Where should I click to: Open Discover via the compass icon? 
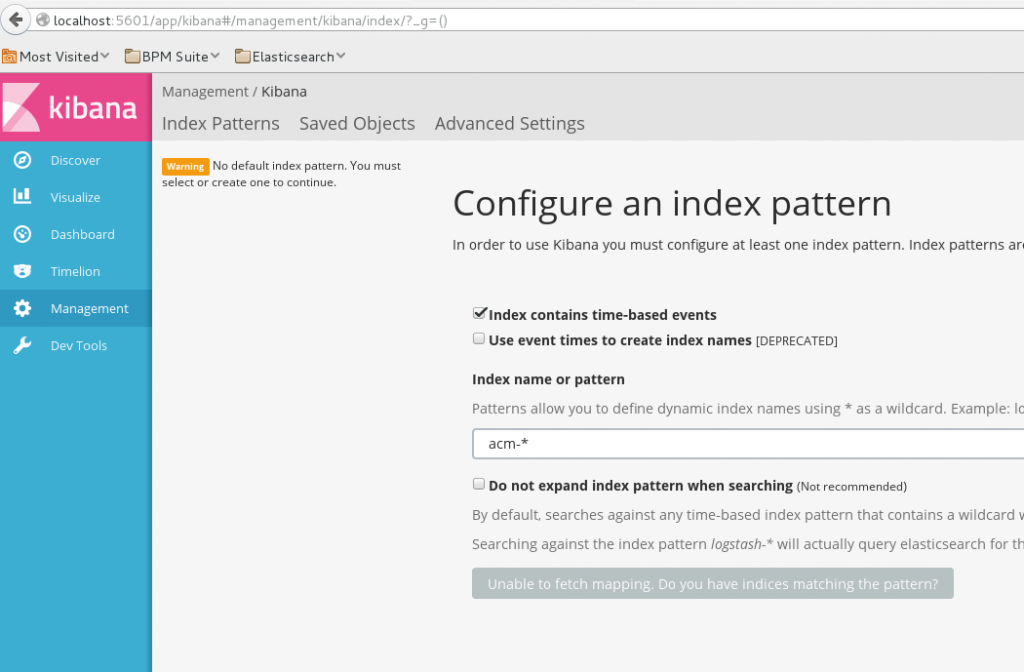[22, 160]
